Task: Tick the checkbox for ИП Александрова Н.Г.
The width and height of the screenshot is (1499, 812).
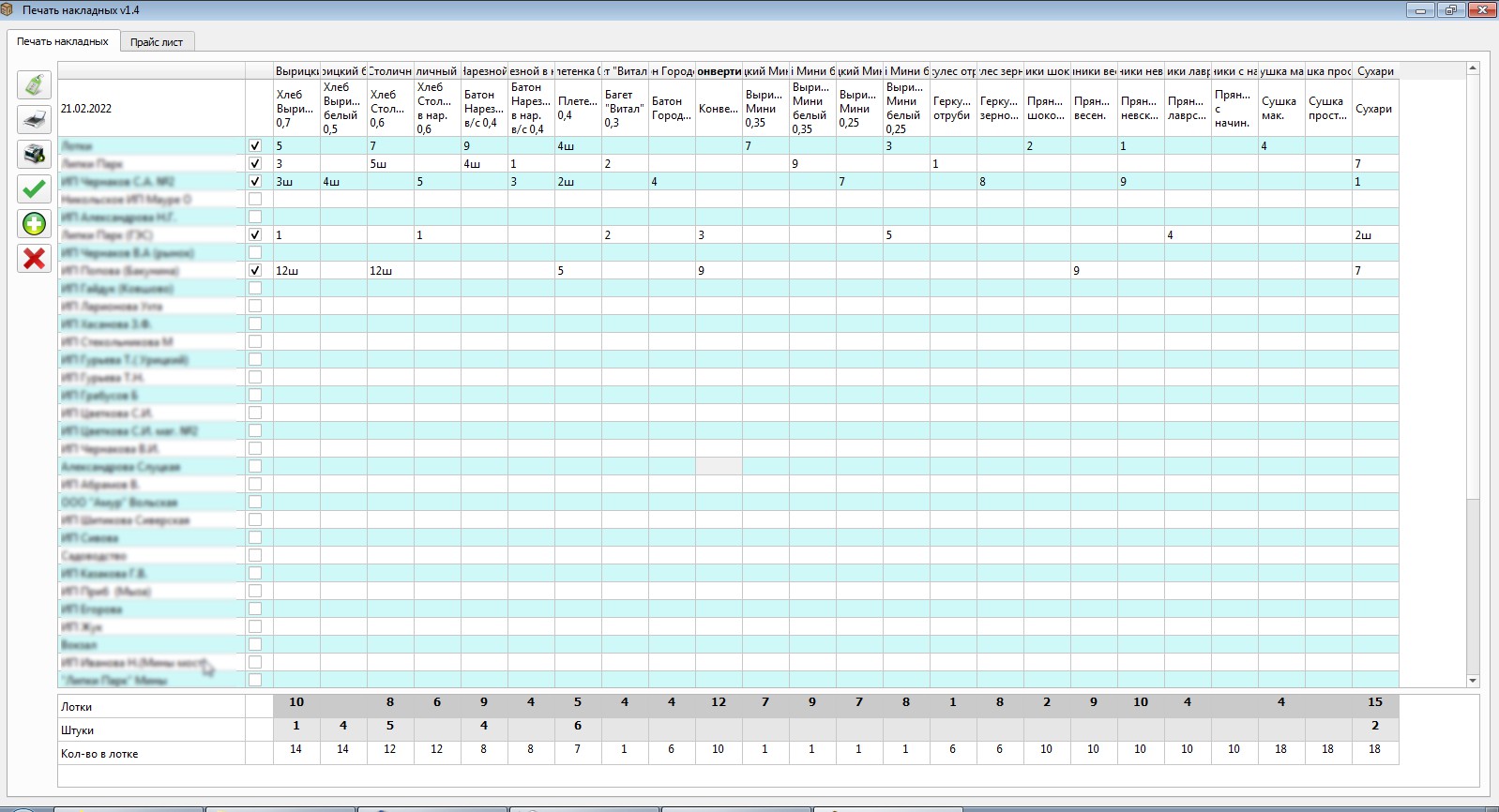Action: click(x=254, y=217)
